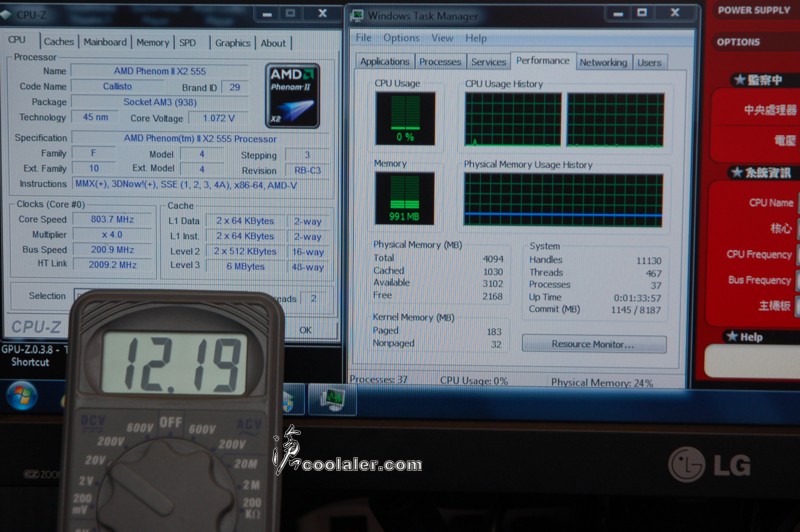
Task: Click the CPU Name label in red panel
Action: click(x=771, y=202)
